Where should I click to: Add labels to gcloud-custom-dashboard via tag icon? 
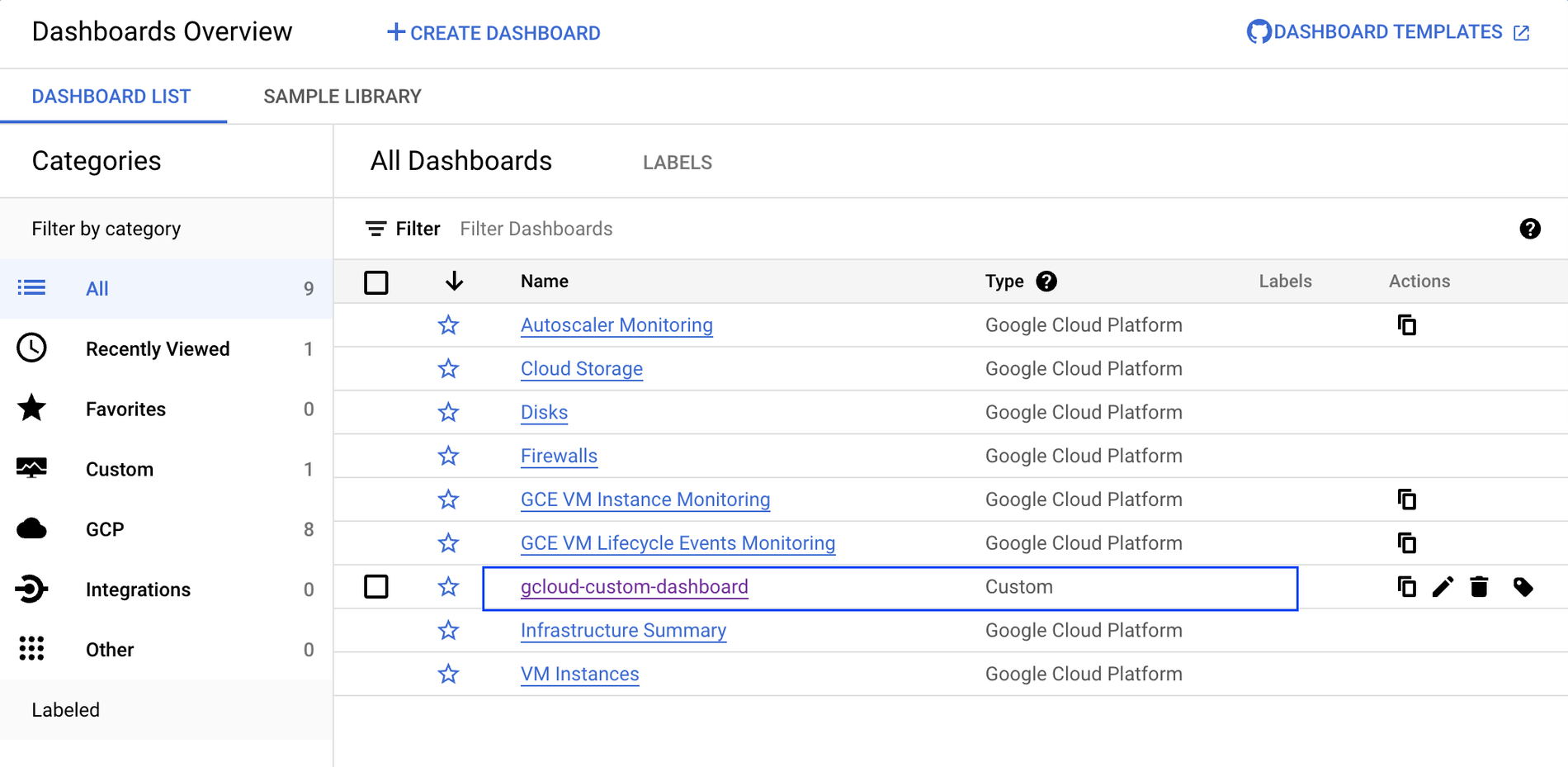(x=1523, y=587)
